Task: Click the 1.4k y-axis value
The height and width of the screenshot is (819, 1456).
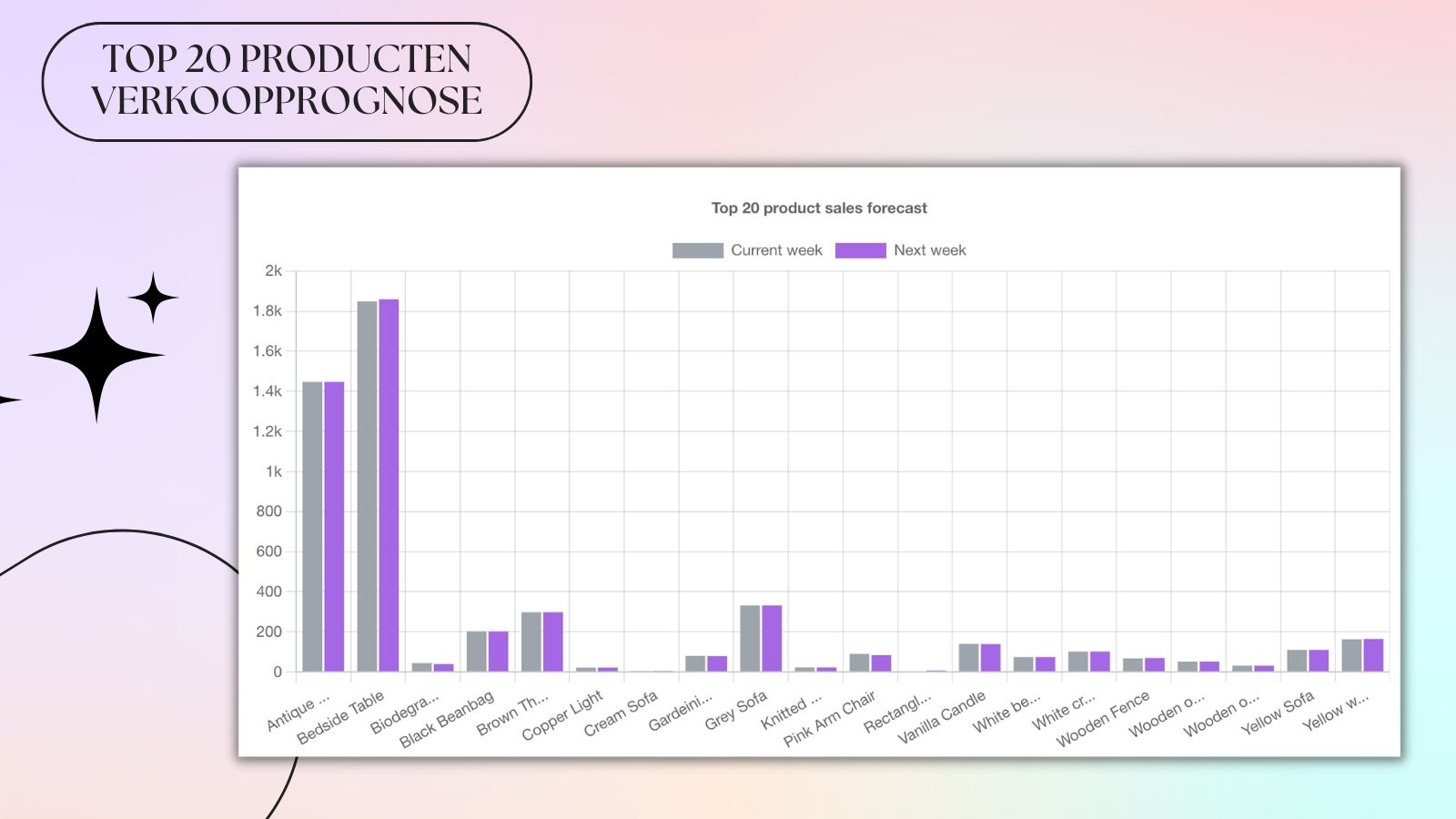Action: click(268, 391)
